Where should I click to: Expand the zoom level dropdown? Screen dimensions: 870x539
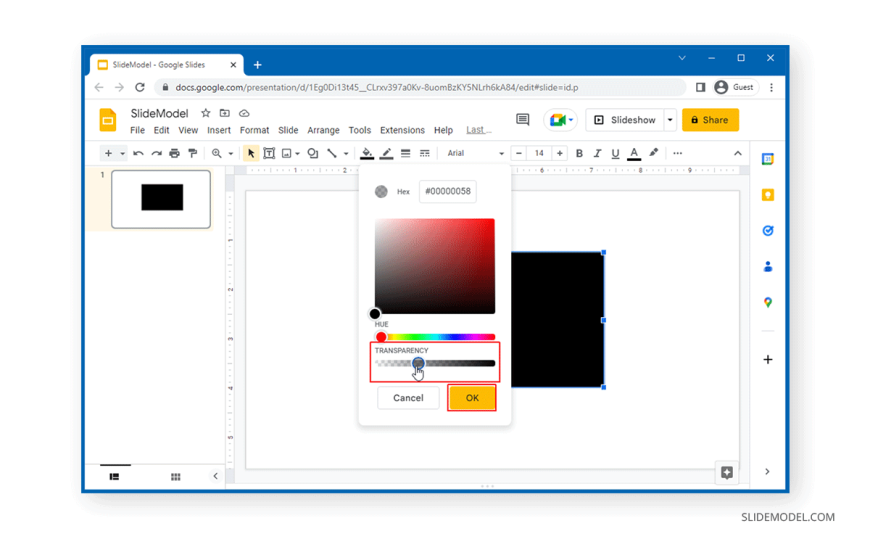(x=230, y=154)
